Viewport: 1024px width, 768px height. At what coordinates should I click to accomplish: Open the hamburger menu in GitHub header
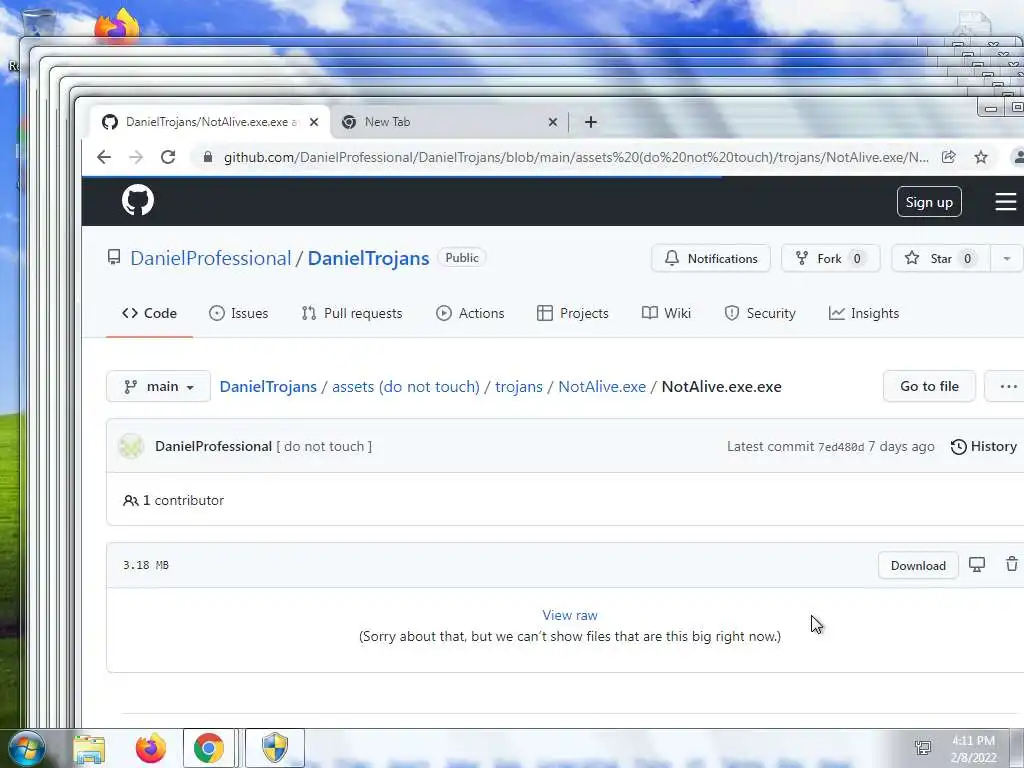tap(1006, 202)
